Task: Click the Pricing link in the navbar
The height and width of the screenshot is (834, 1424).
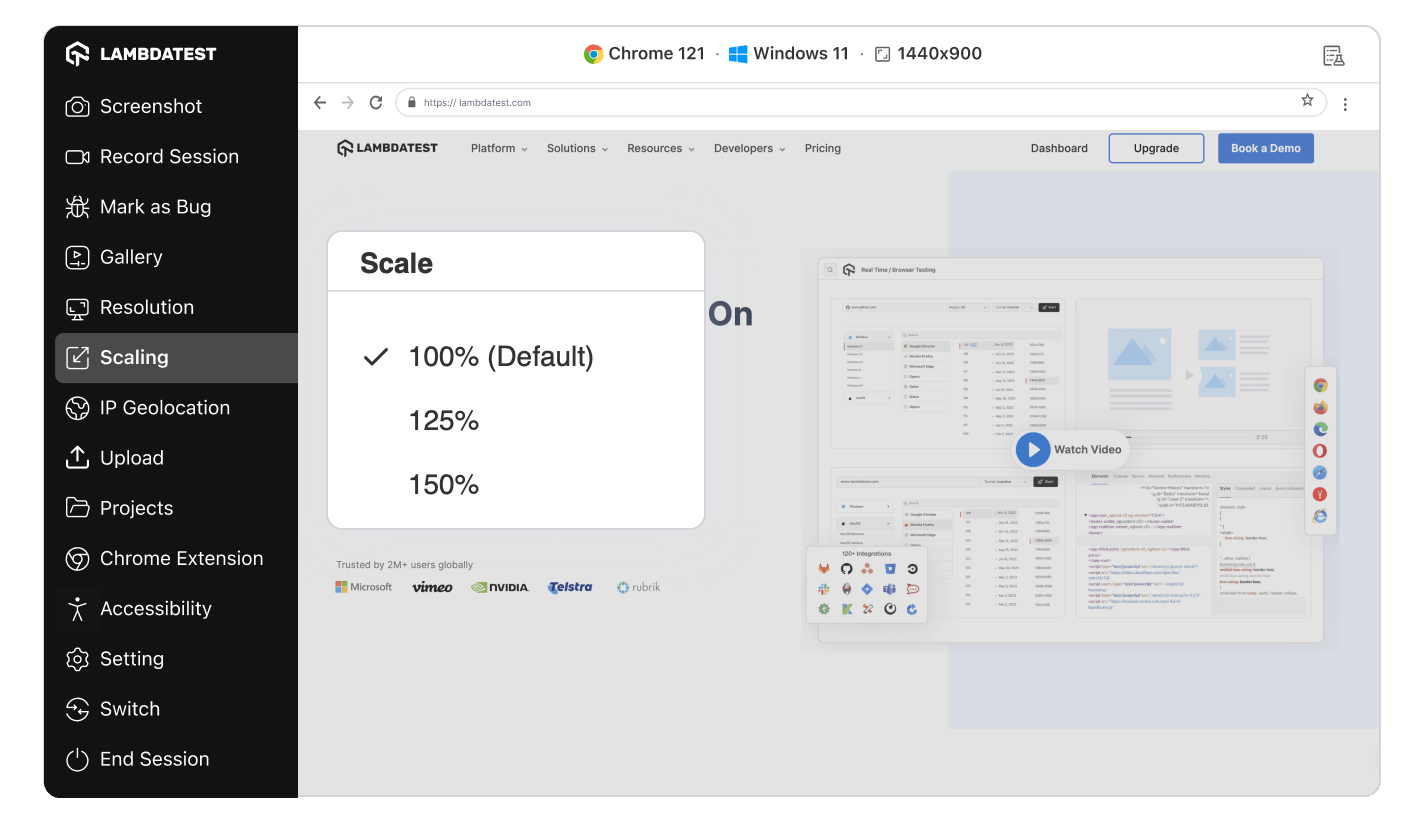Action: point(822,148)
